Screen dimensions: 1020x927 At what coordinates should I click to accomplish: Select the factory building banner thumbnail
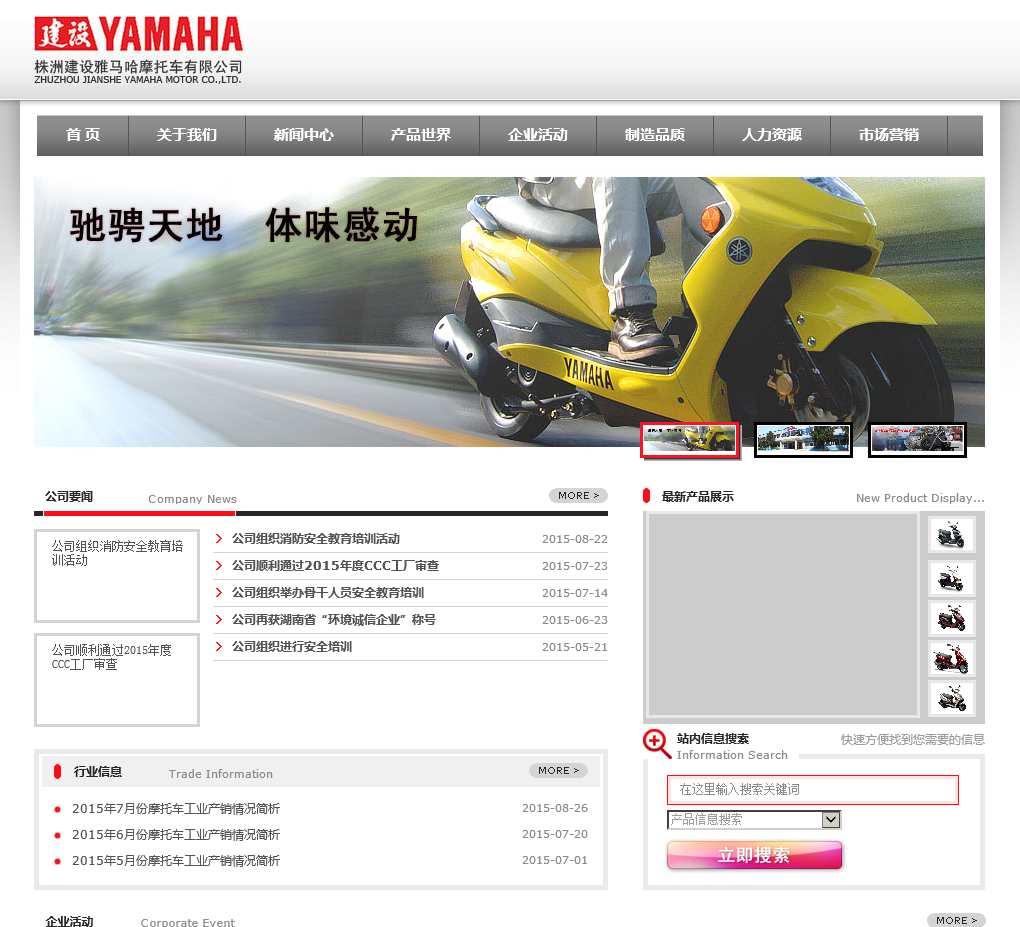(x=803, y=440)
